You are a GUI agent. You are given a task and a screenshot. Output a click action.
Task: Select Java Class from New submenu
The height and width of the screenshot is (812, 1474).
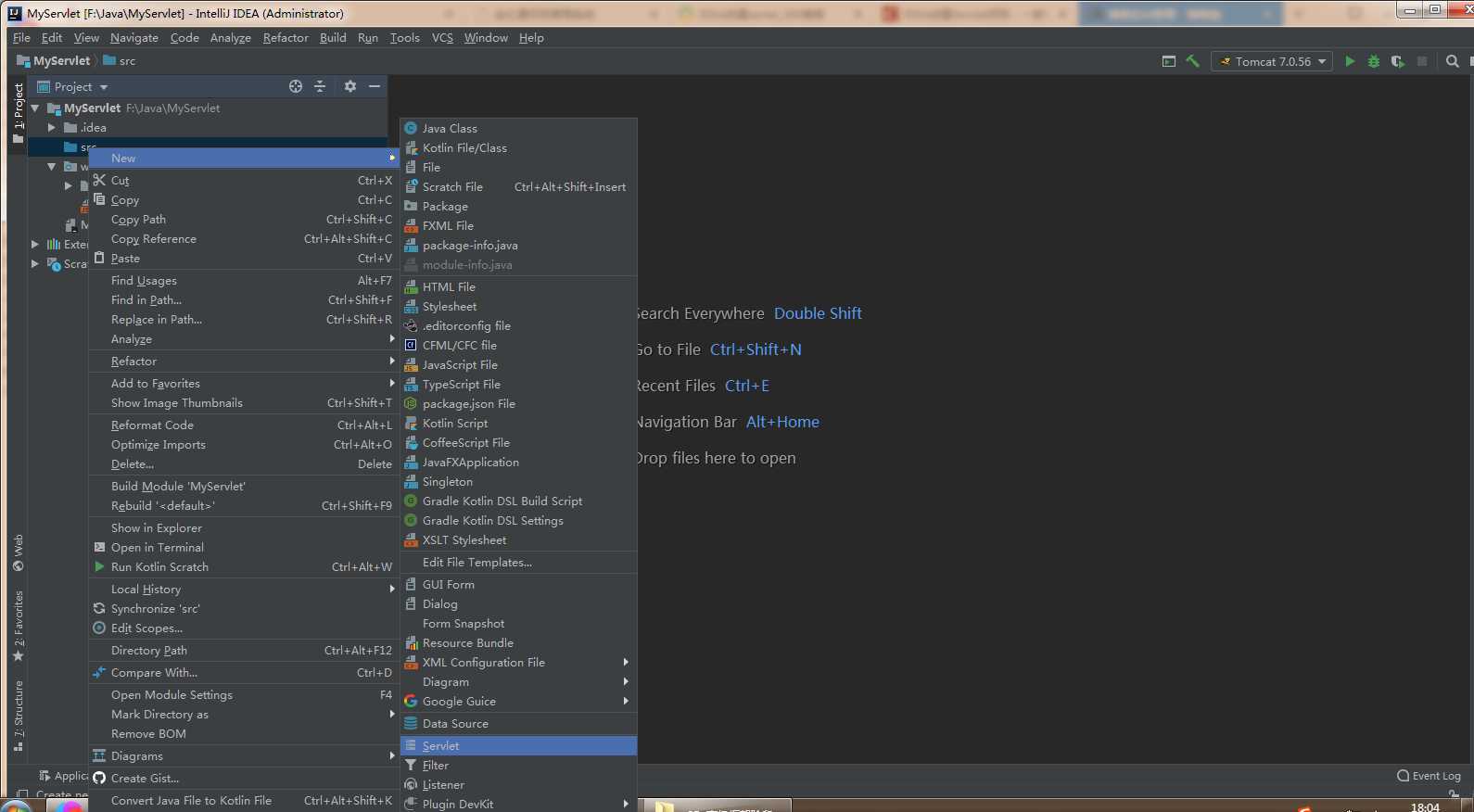[x=519, y=129]
